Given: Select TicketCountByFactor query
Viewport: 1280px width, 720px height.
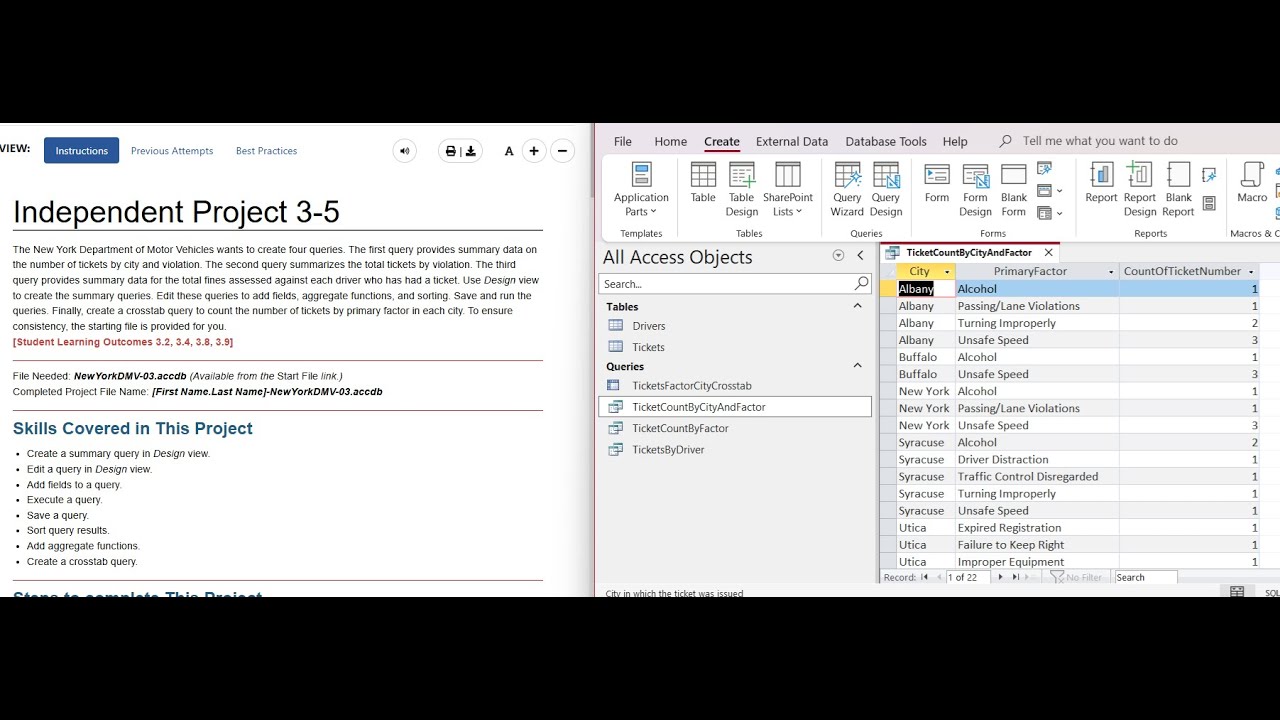Looking at the screenshot, I should pyautogui.click(x=735, y=428).
